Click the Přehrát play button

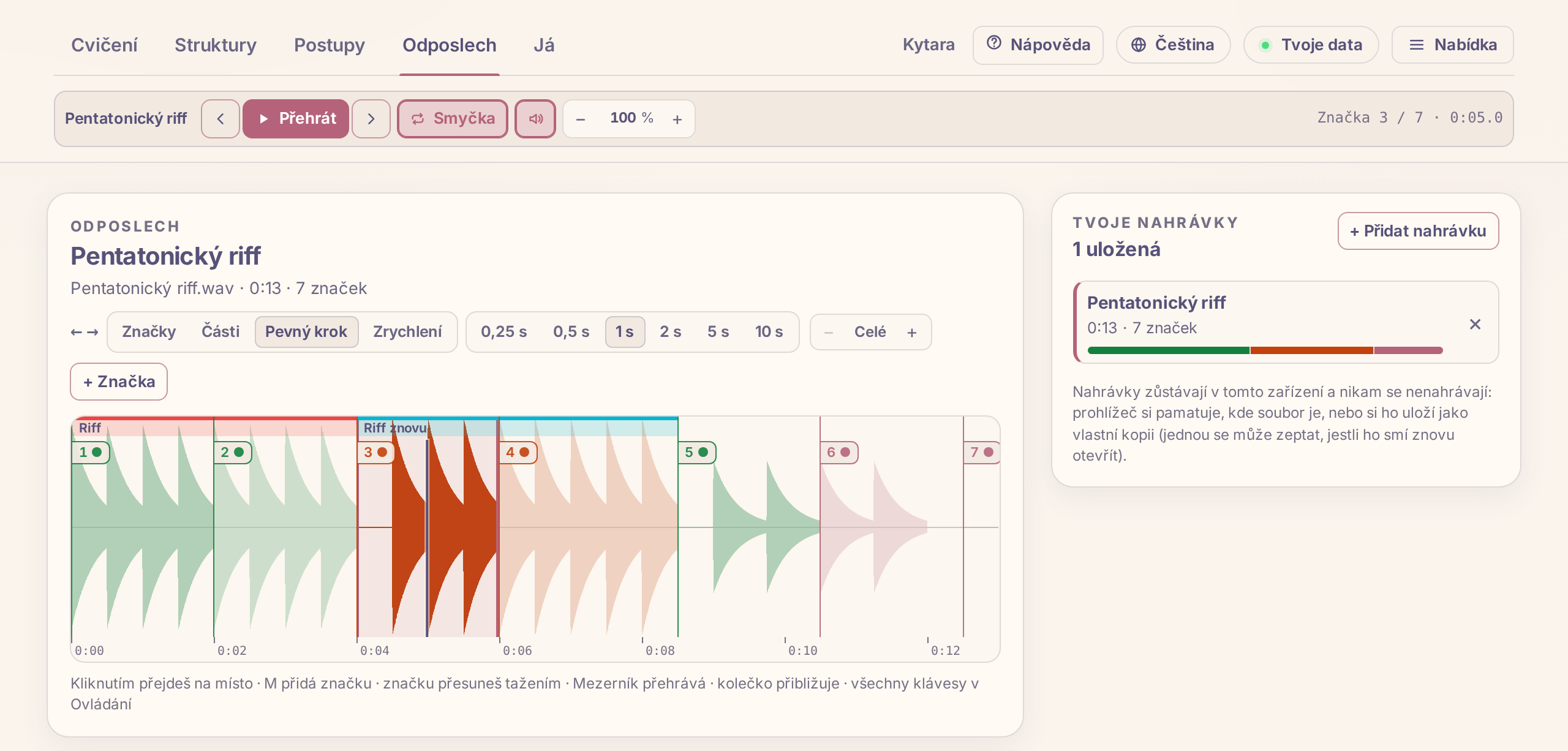[x=296, y=119]
